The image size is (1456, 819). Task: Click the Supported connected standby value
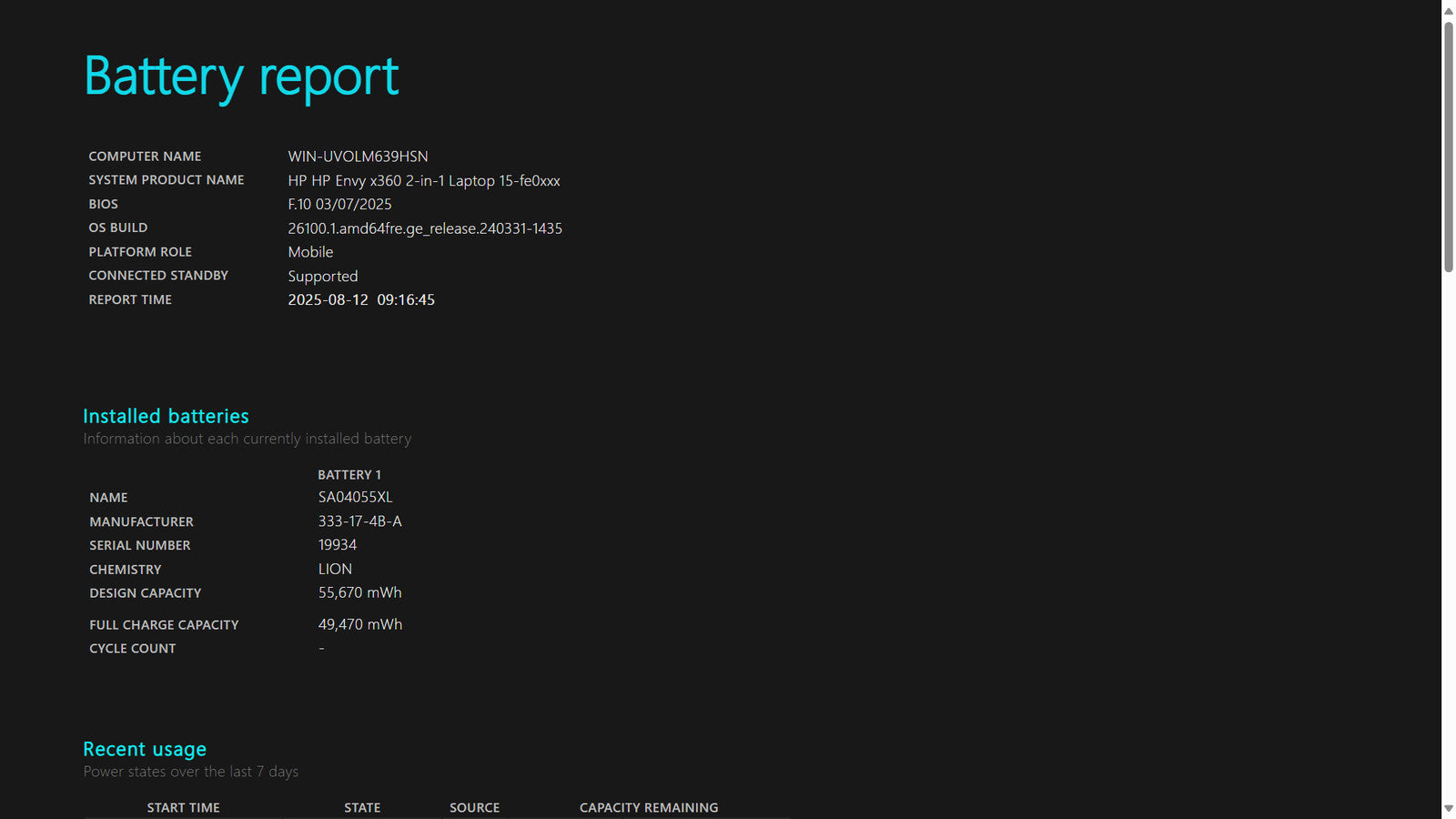pos(323,276)
